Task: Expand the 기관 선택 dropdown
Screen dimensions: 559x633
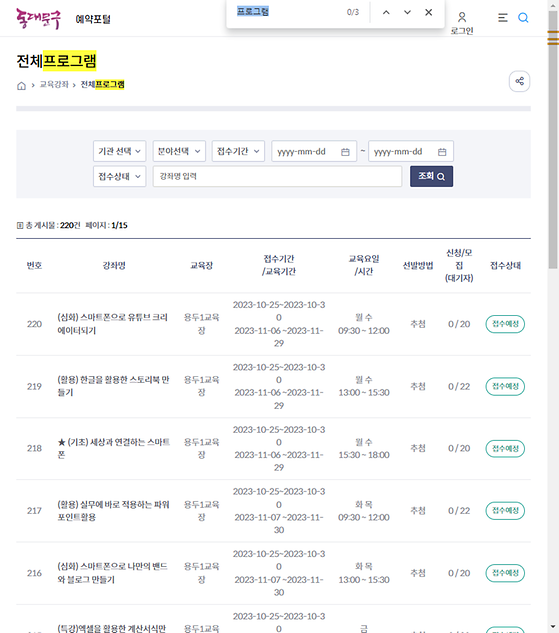Action: tap(119, 151)
